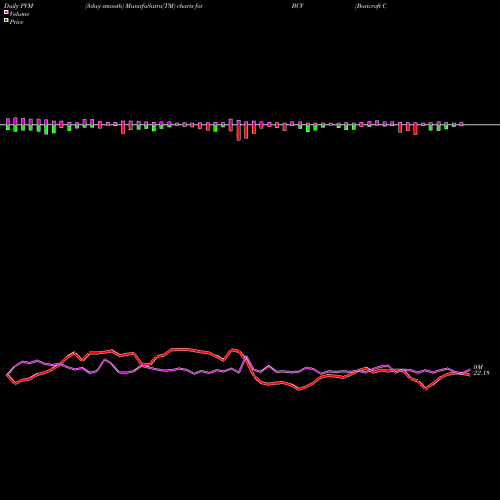Viewport: 500px width, 500px height.
Task: Select the 'Volume' legend label
Action: [x=19, y=14]
